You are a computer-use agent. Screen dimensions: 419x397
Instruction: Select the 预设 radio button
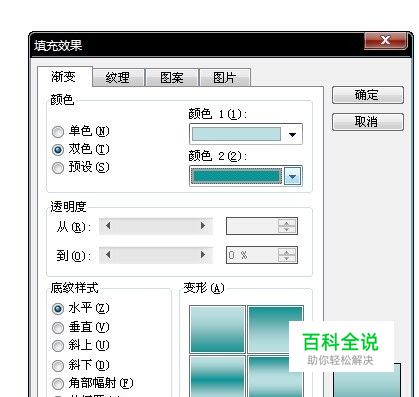pos(81,167)
